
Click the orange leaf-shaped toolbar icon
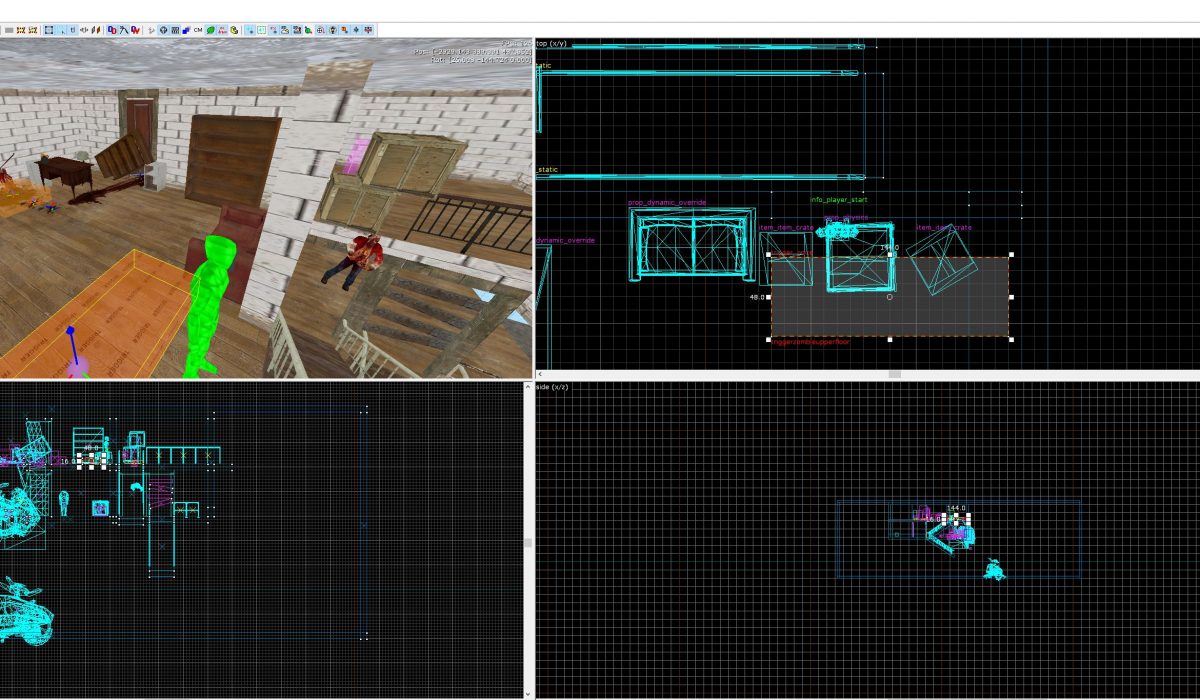(96, 30)
